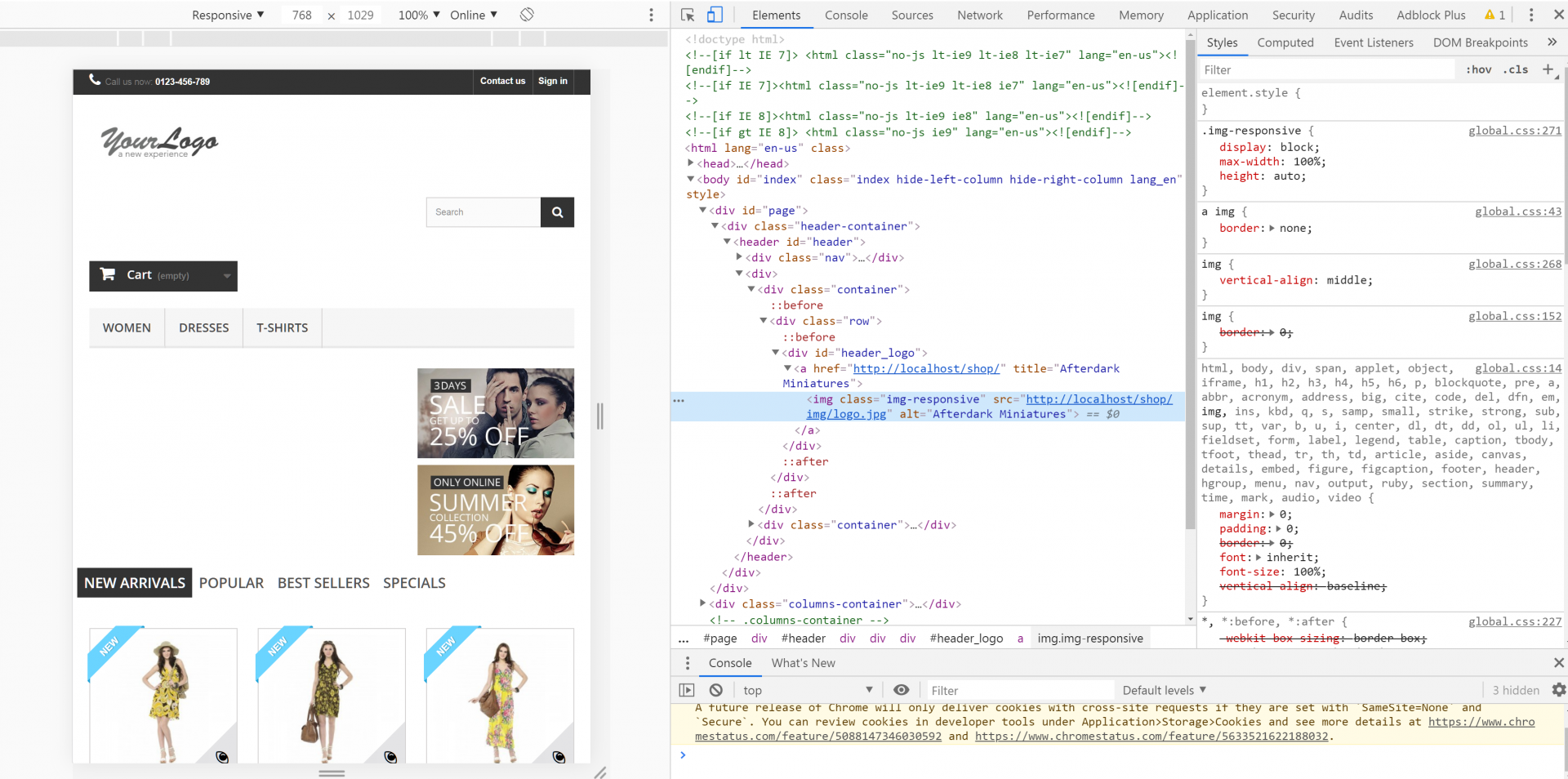Open device toolbar more options menu
The image size is (1568, 779).
[651, 15]
